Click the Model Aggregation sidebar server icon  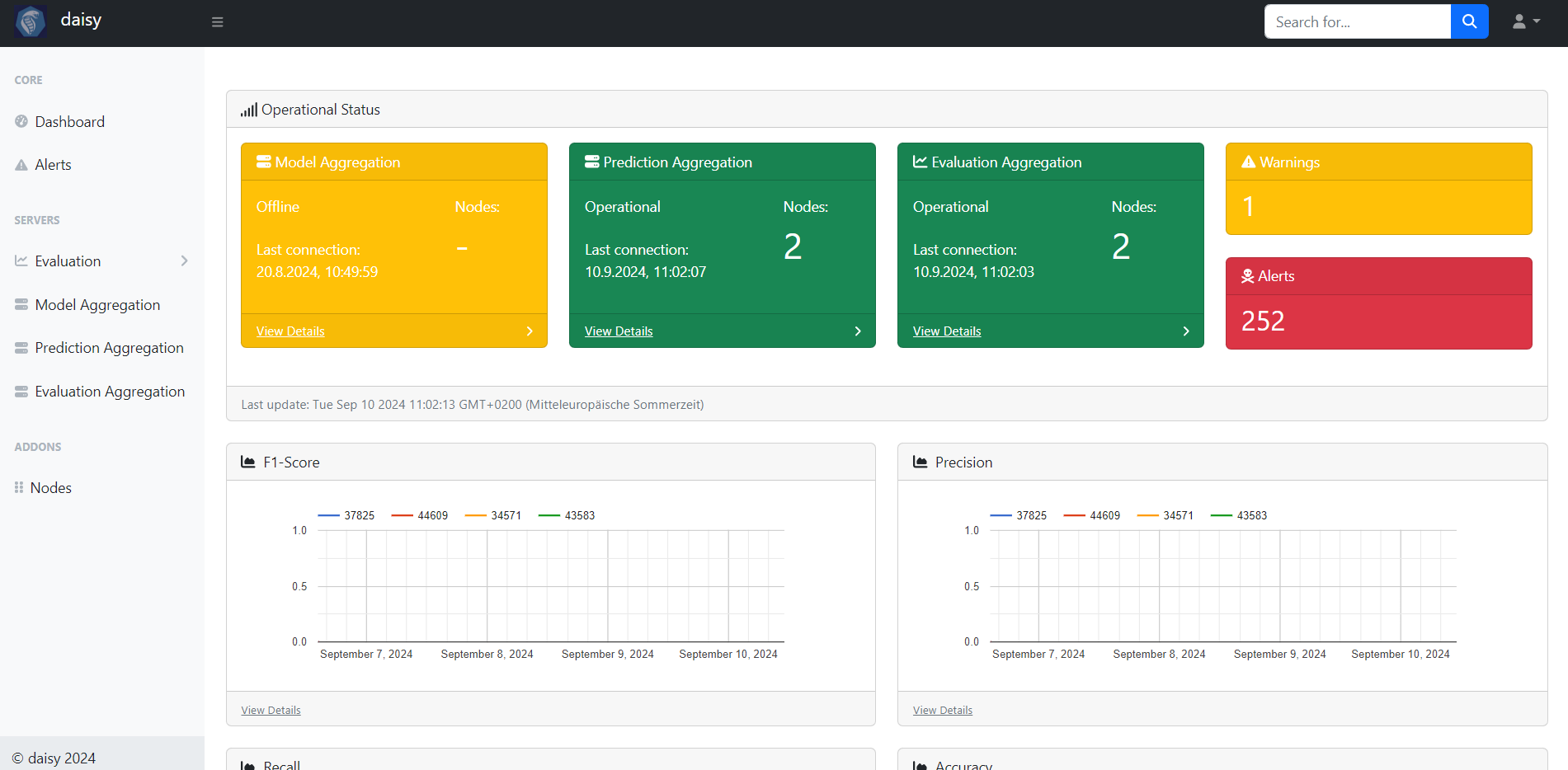pyautogui.click(x=21, y=305)
